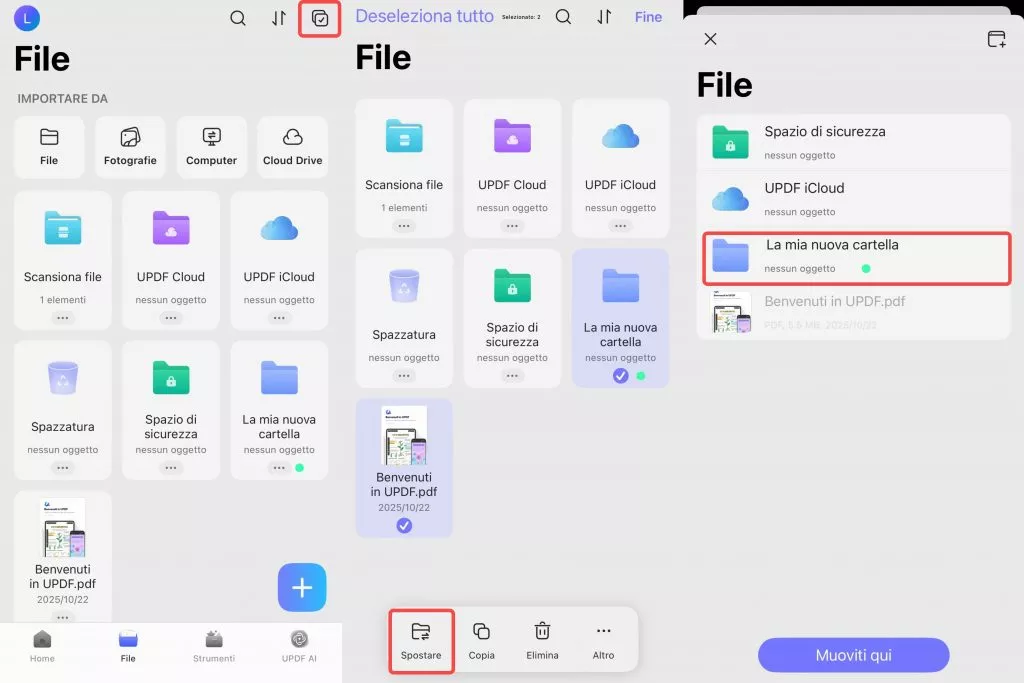Deselect the checkmark on La mia nuova cartella

(621, 377)
